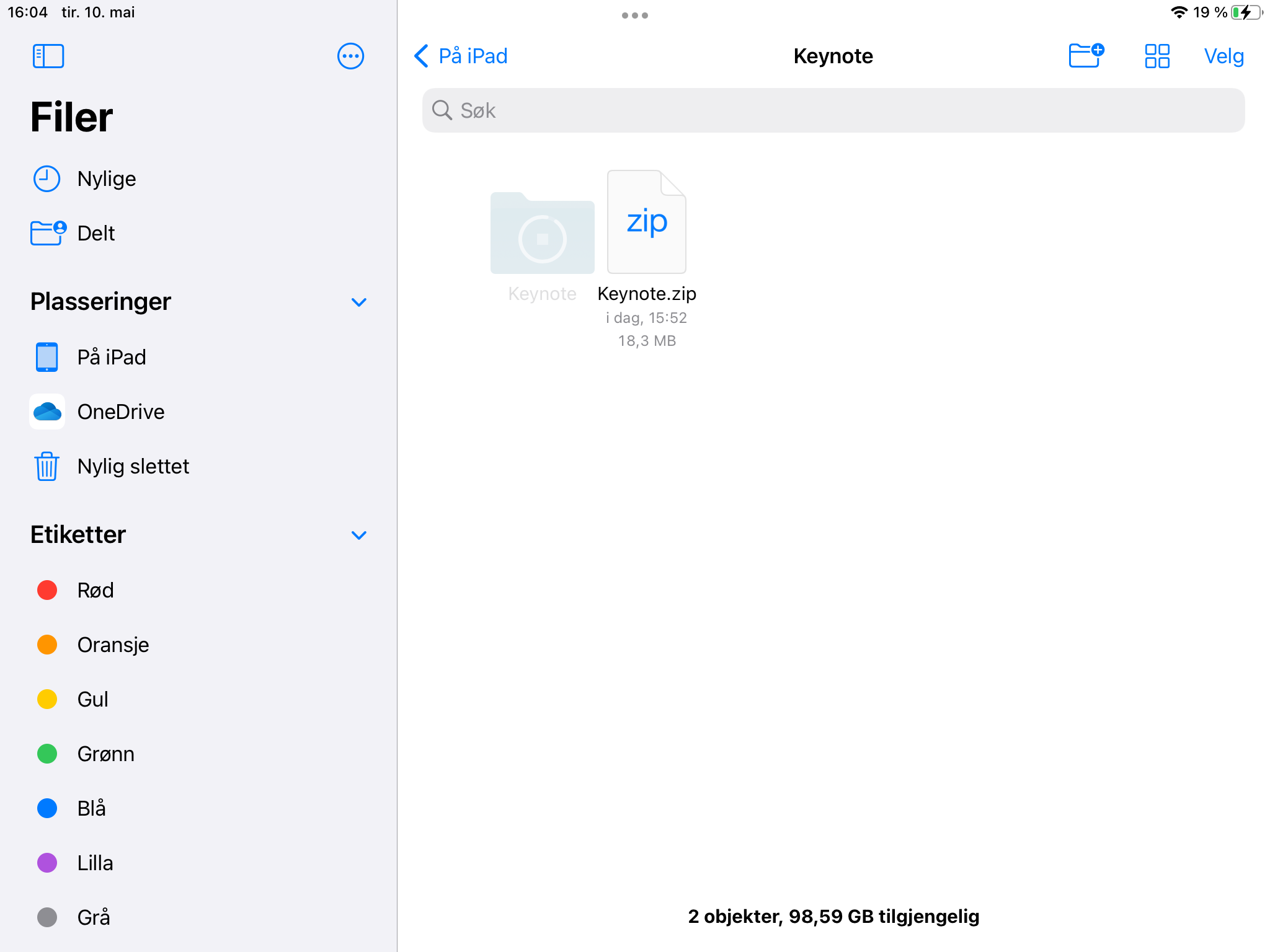Screen dimensions: 1270x952
Task: Toggle the sidebar panel icon
Action: 48,56
